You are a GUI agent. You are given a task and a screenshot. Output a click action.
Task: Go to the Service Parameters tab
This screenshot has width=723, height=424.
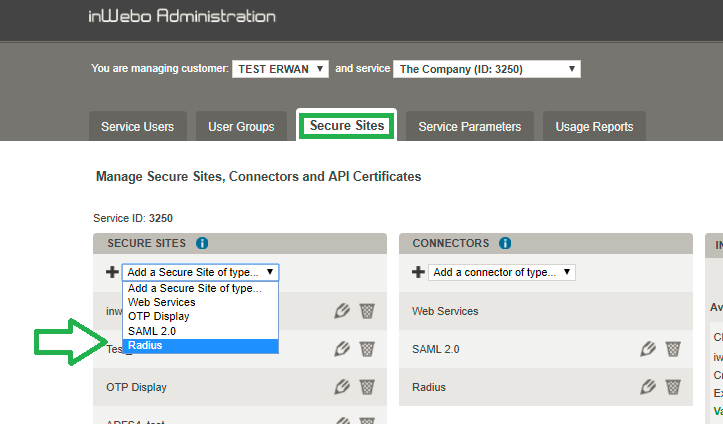[x=469, y=127]
